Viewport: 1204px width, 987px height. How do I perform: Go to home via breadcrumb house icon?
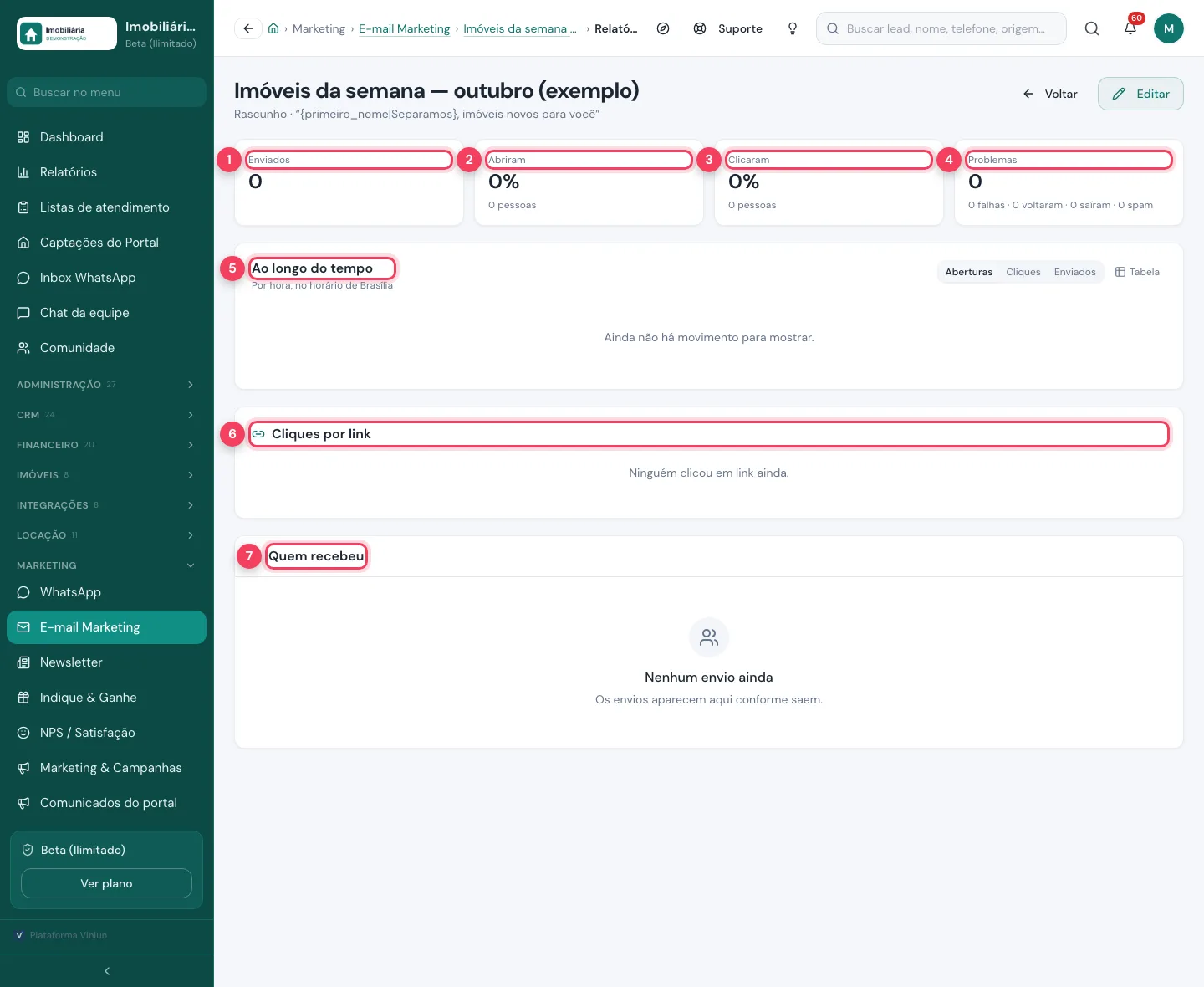coord(273,28)
